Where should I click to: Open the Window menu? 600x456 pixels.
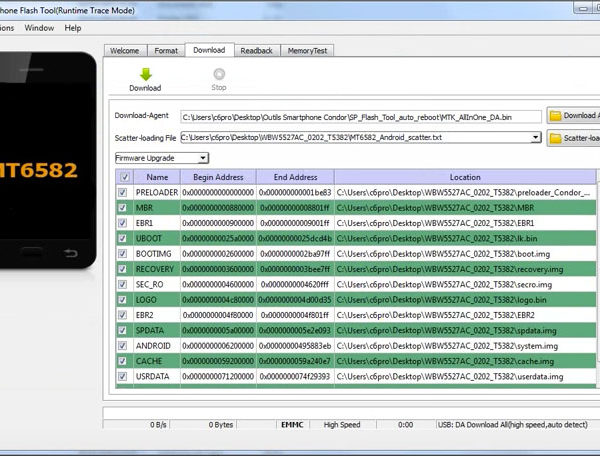39,28
